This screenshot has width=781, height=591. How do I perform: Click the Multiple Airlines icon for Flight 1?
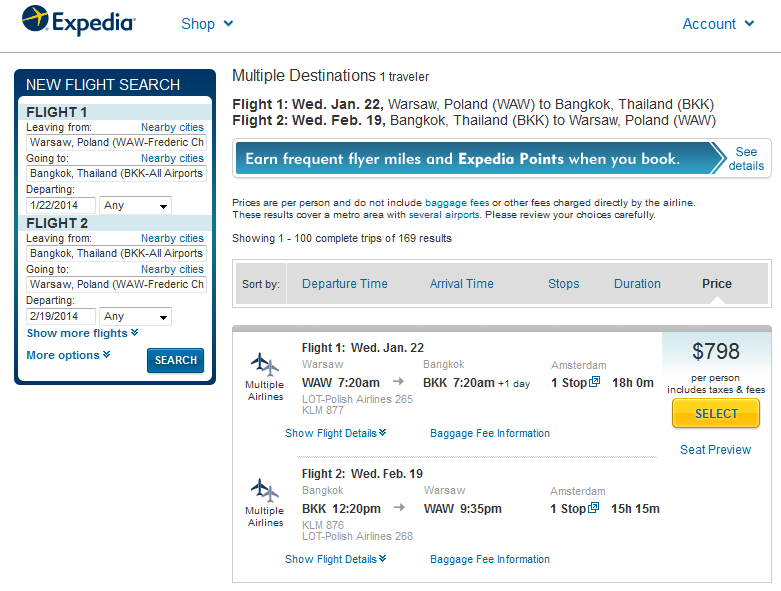pyautogui.click(x=265, y=364)
